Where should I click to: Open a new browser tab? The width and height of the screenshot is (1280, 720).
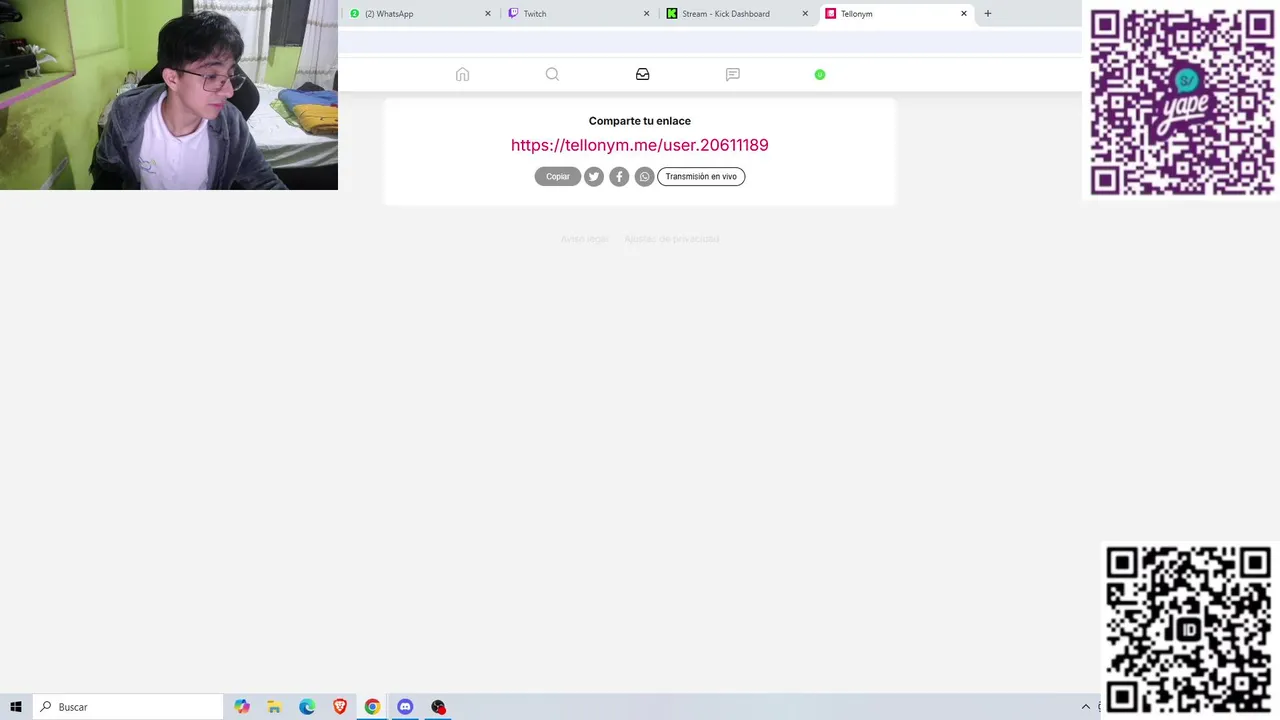(988, 14)
